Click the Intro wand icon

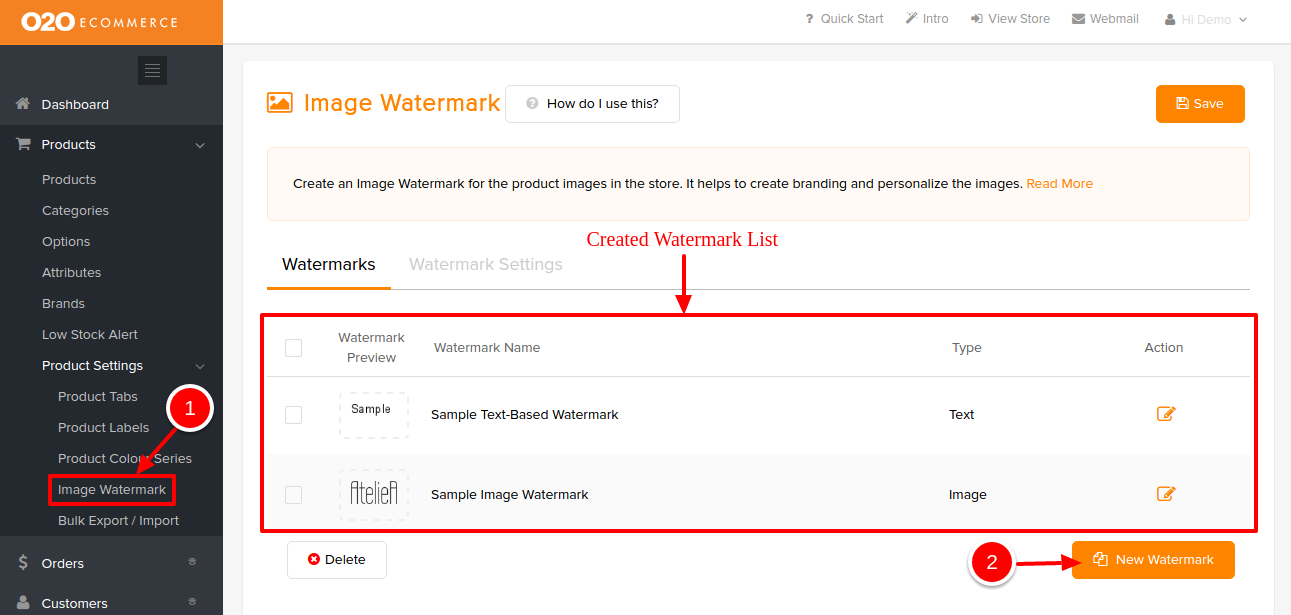point(912,18)
